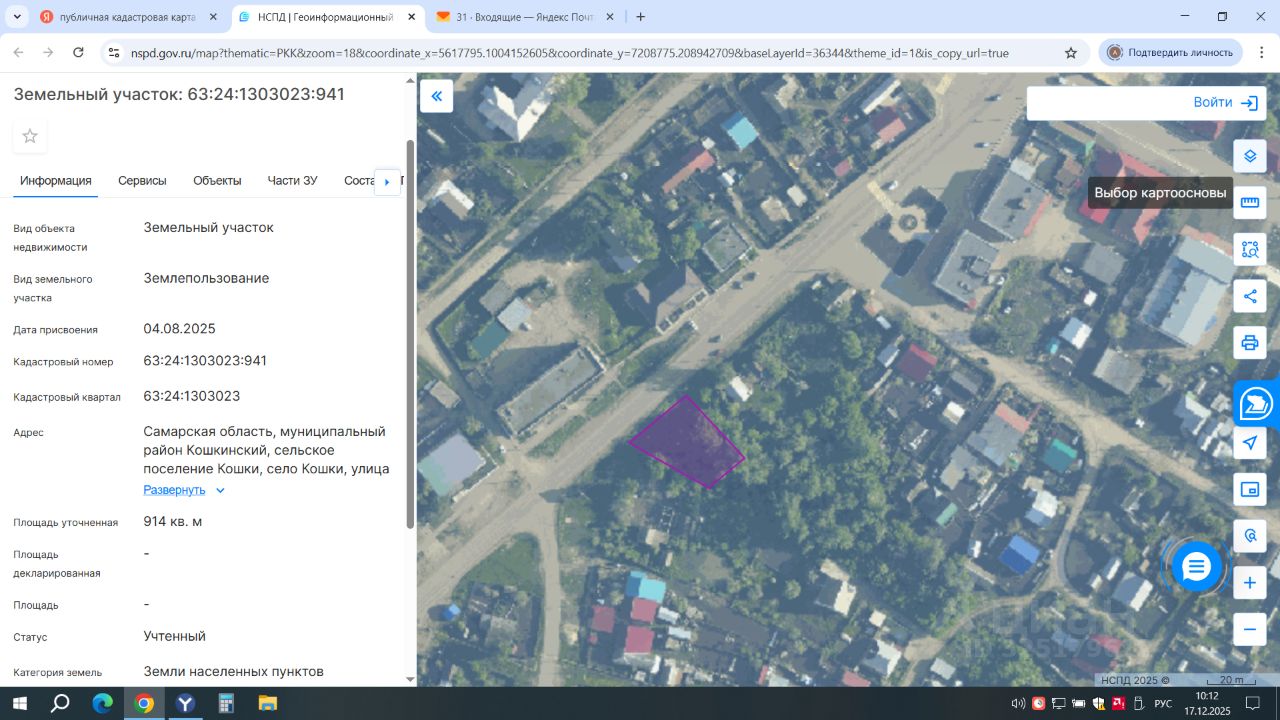The height and width of the screenshot is (720, 1280).
Task: Focus the browser address bar URL
Action: 570,53
